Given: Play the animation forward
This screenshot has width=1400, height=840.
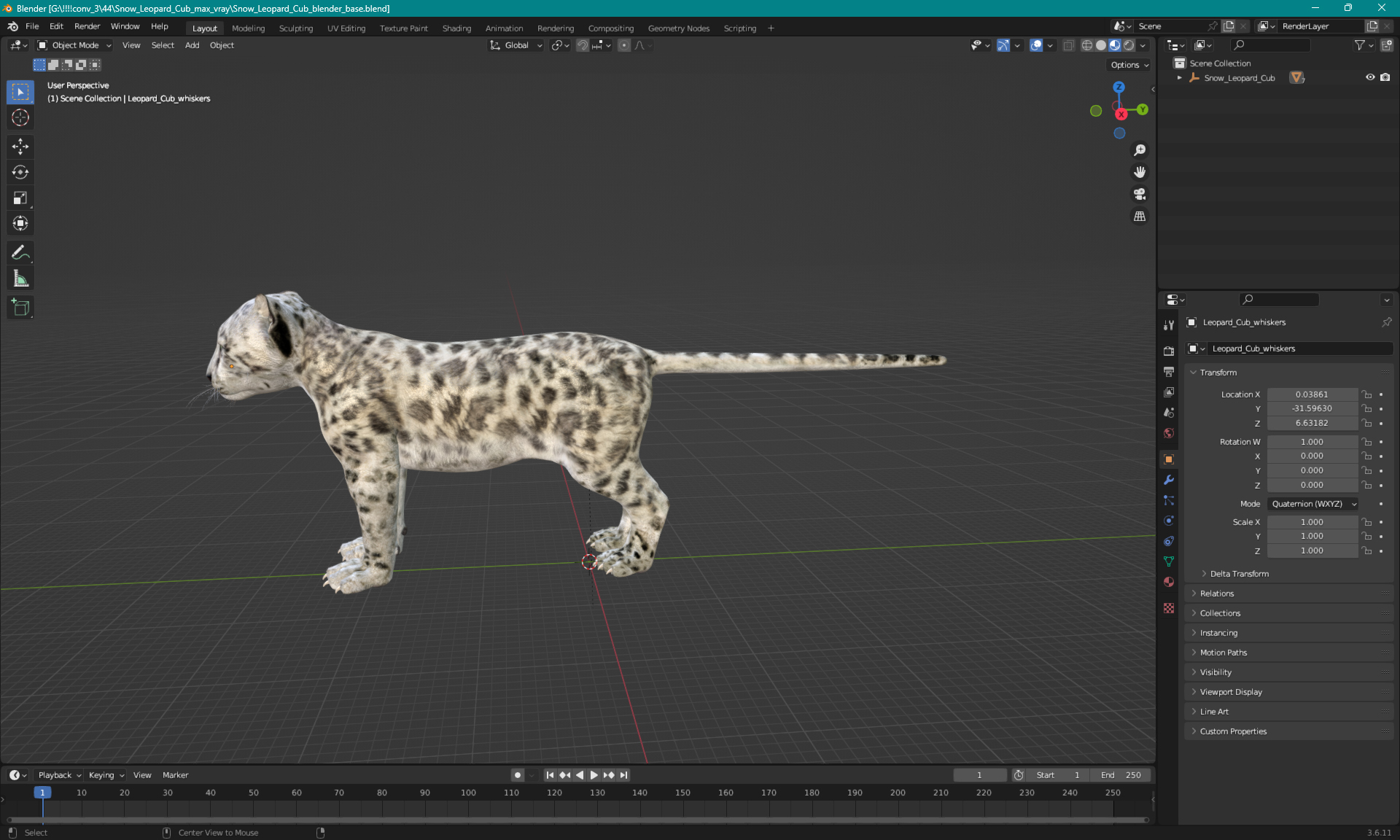Looking at the screenshot, I should pos(594,775).
